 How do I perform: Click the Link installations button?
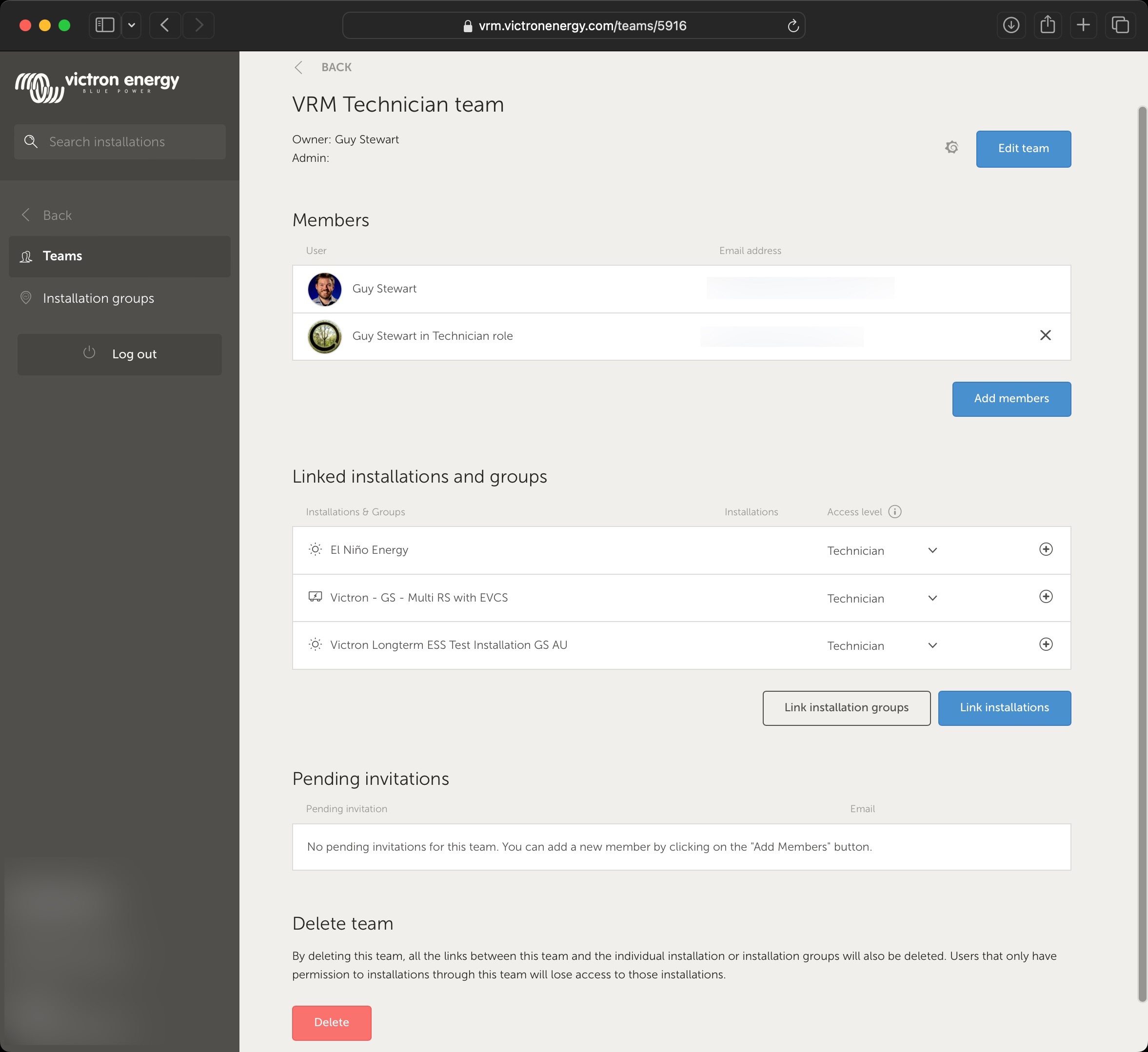tap(1004, 707)
